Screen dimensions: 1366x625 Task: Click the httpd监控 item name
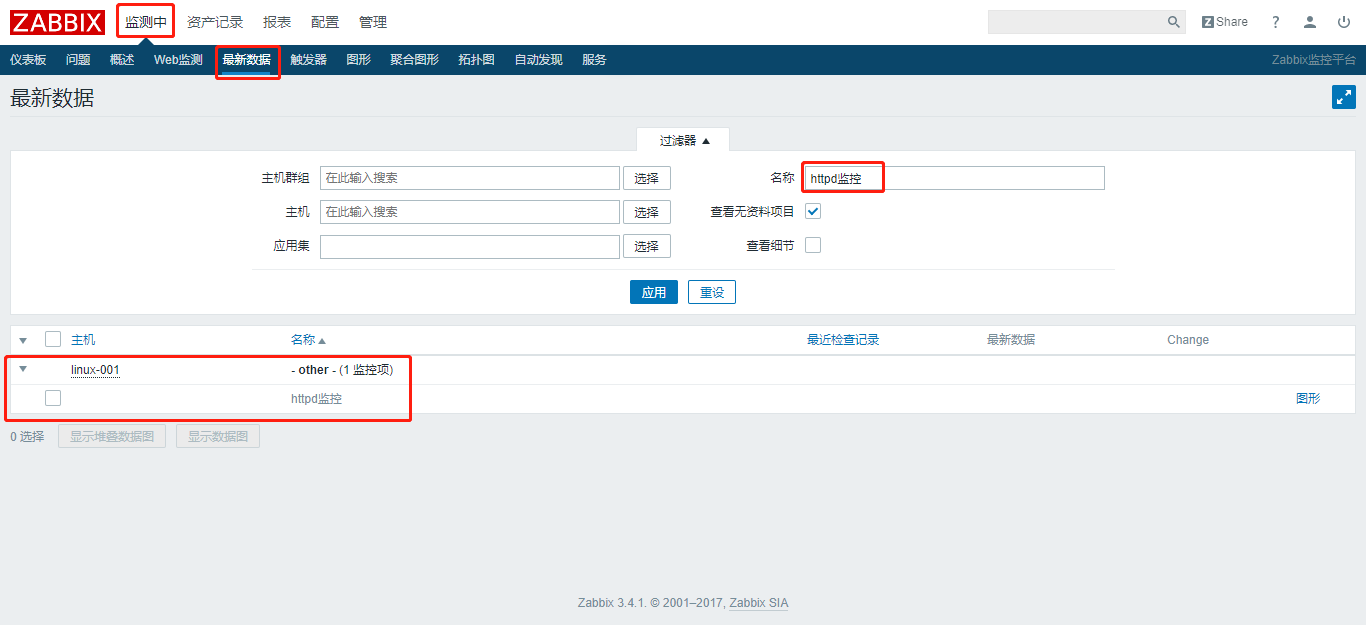click(x=316, y=398)
